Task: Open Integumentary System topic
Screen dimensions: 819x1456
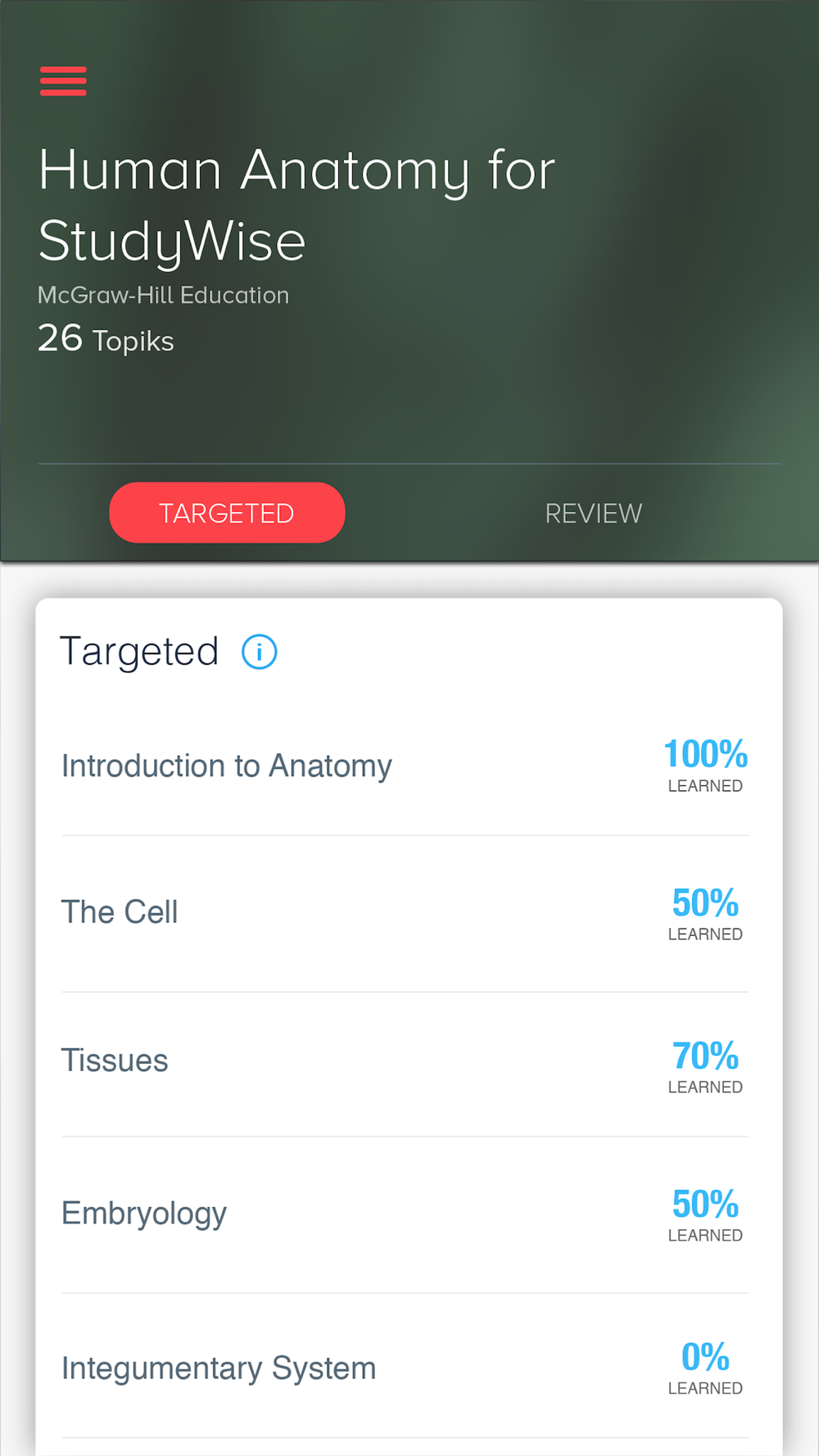Action: (219, 1368)
